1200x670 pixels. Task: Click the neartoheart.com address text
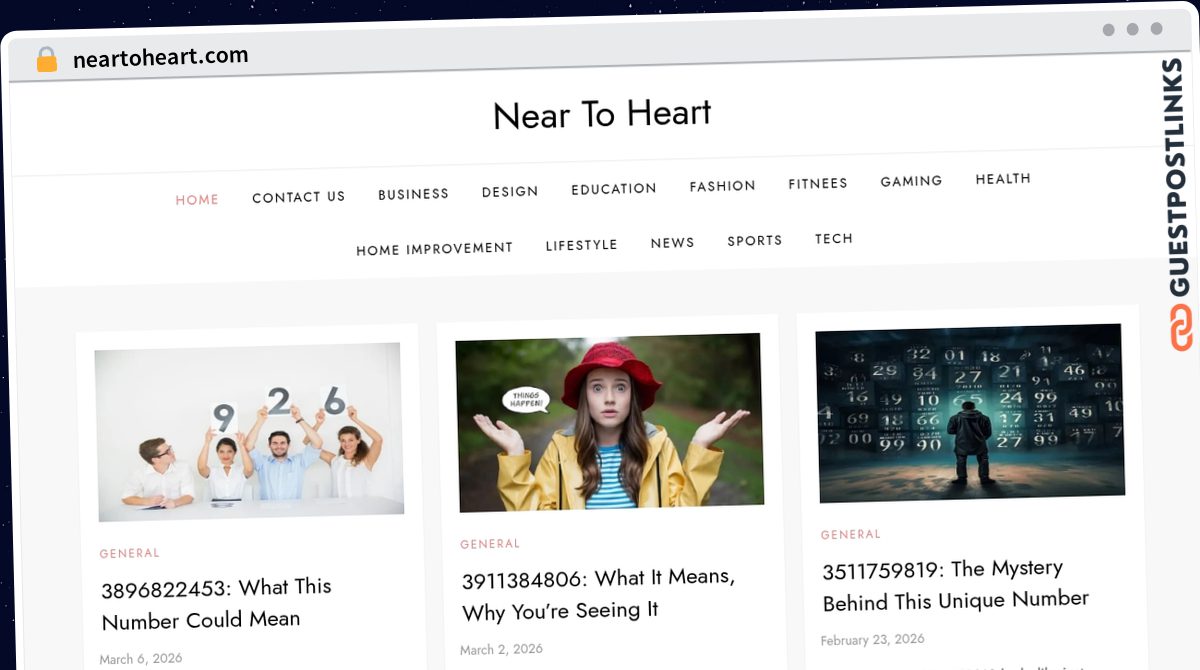(161, 58)
